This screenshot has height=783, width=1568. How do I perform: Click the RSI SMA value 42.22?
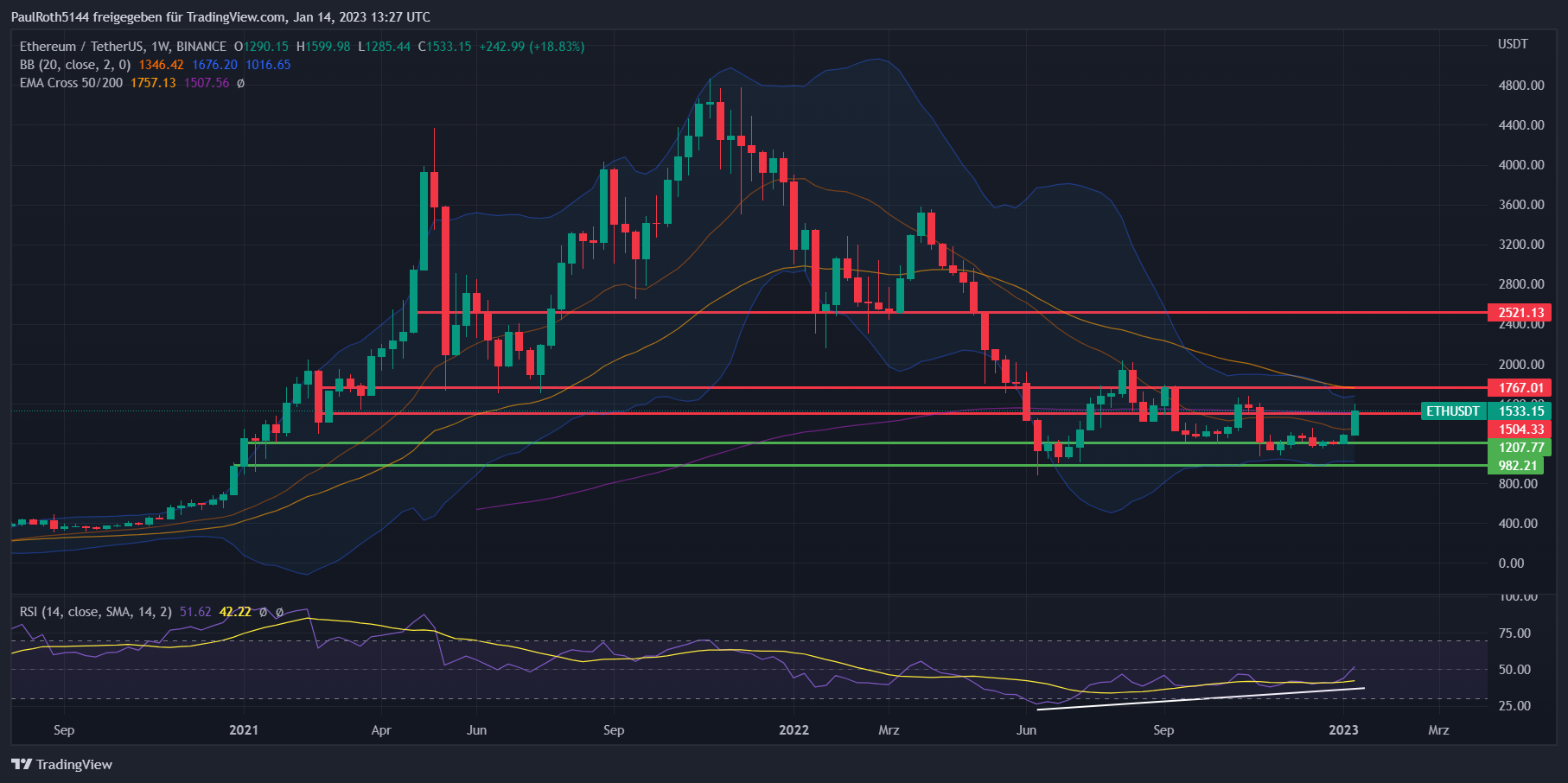coord(235,612)
